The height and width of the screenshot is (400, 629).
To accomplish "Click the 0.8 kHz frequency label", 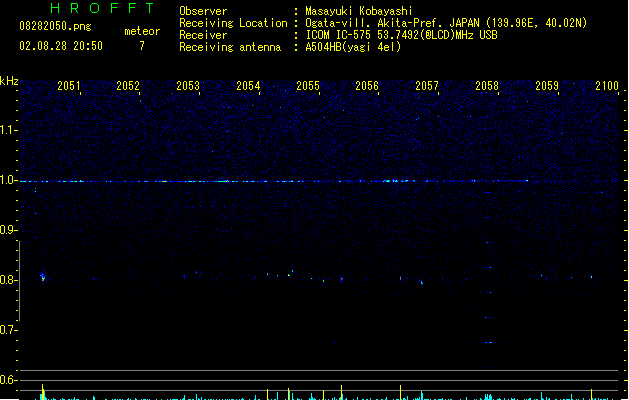I will tap(8, 280).
